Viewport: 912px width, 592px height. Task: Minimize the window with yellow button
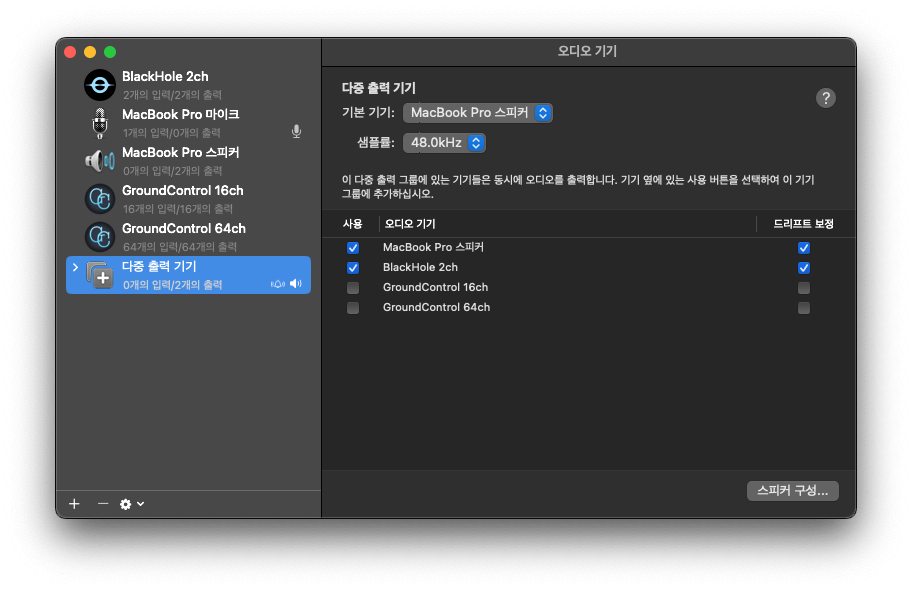tap(90, 52)
